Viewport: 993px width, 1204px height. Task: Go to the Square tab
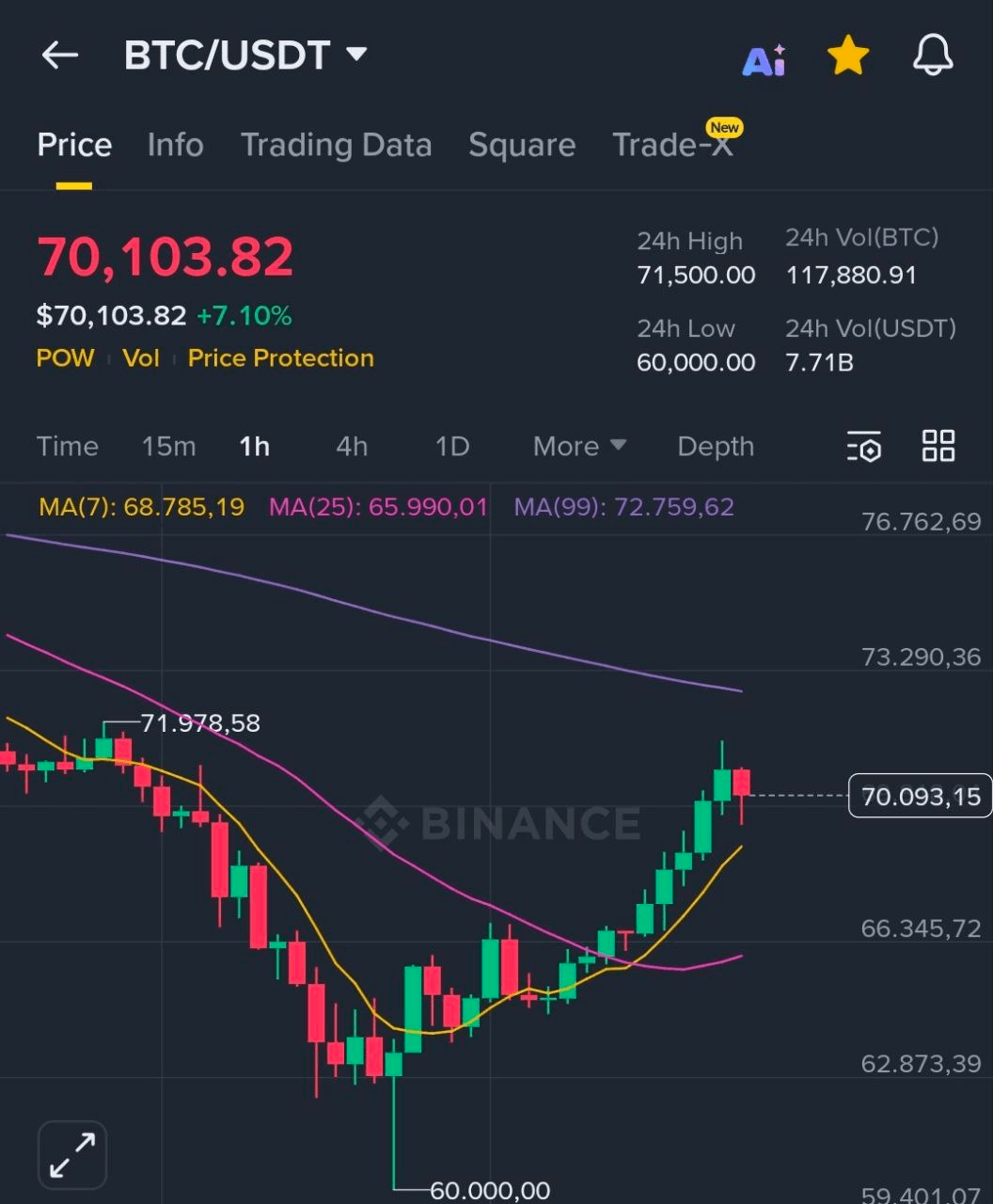522,145
